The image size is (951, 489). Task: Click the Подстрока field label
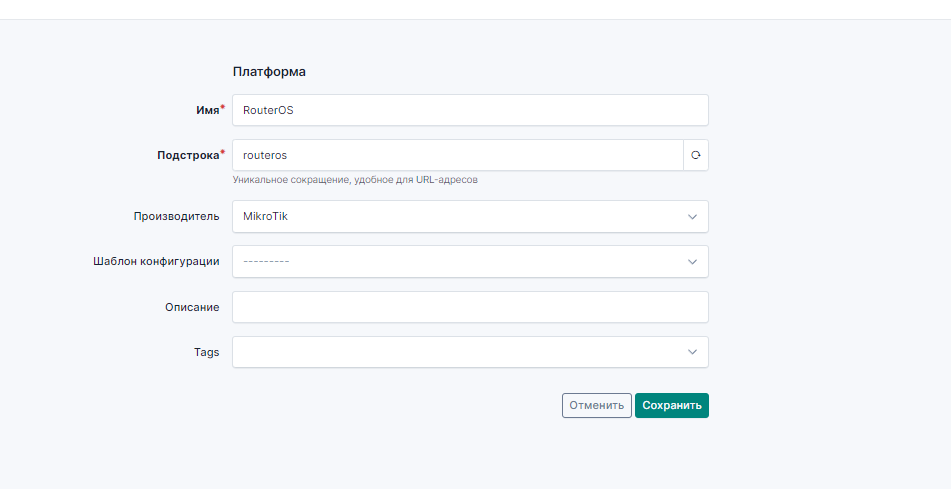pyautogui.click(x=188, y=155)
